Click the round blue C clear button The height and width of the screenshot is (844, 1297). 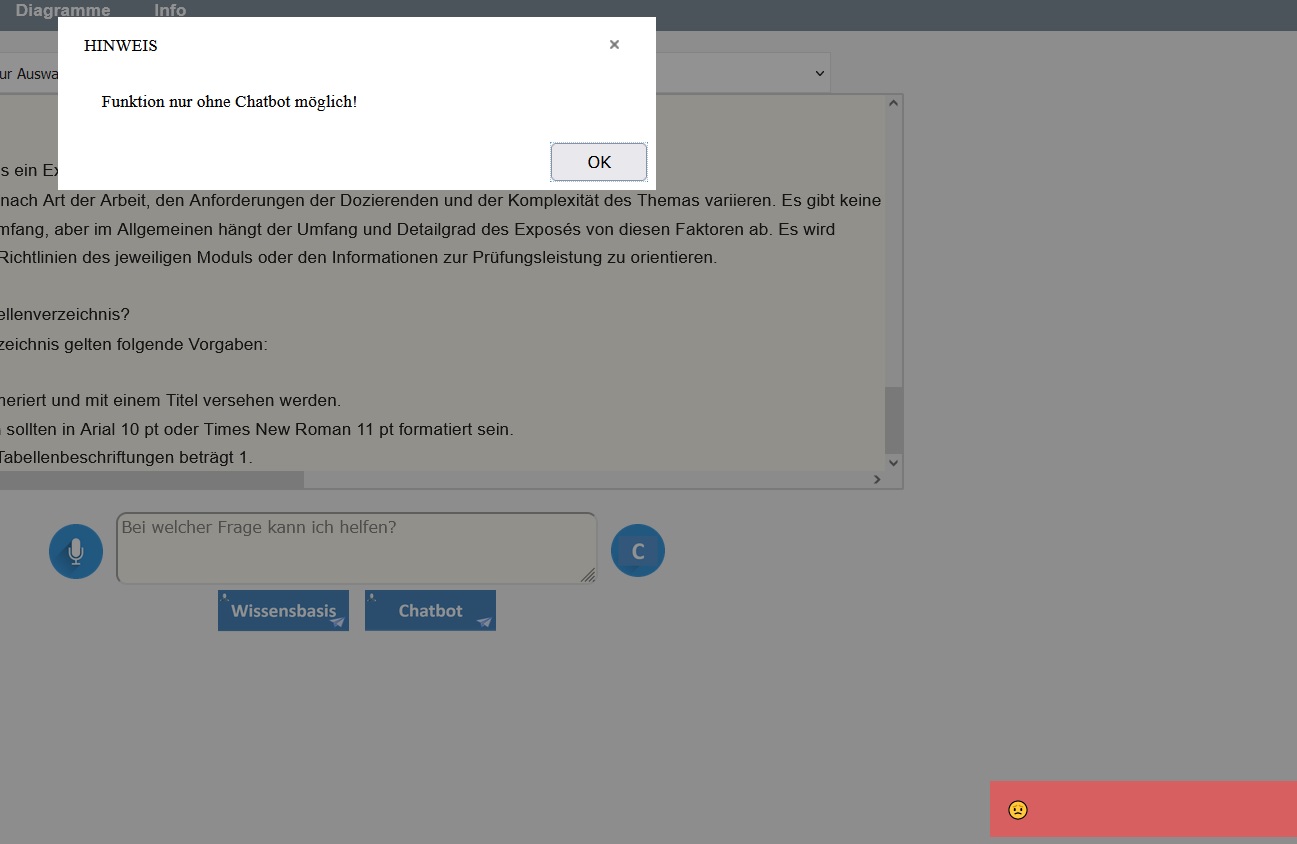click(638, 551)
